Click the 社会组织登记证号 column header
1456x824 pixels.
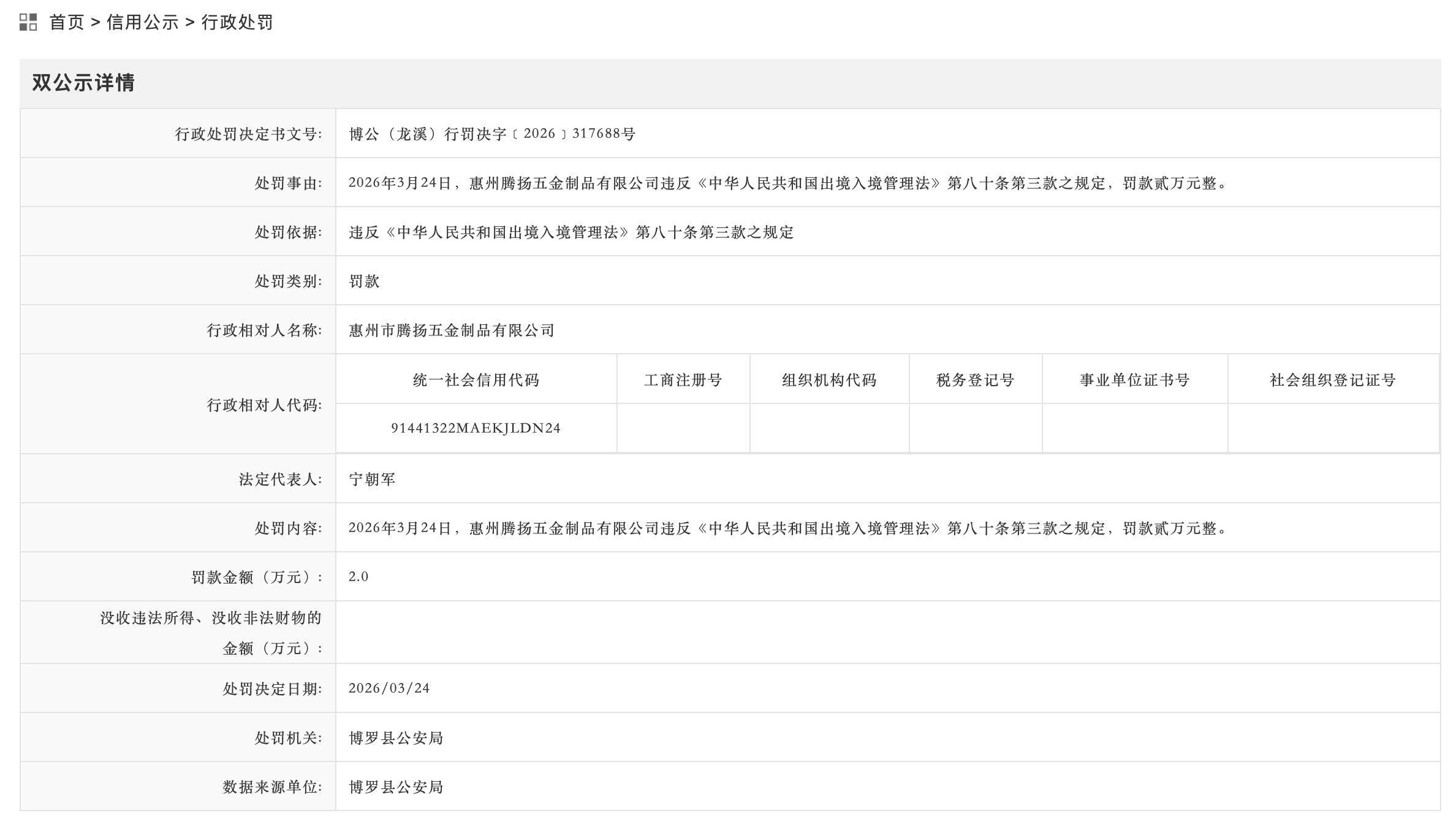1332,380
